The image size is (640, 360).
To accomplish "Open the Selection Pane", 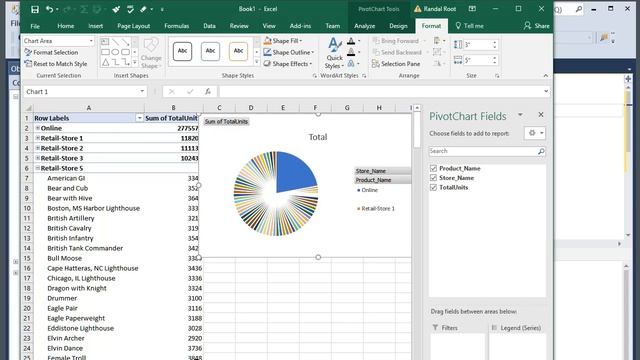I will [x=396, y=64].
